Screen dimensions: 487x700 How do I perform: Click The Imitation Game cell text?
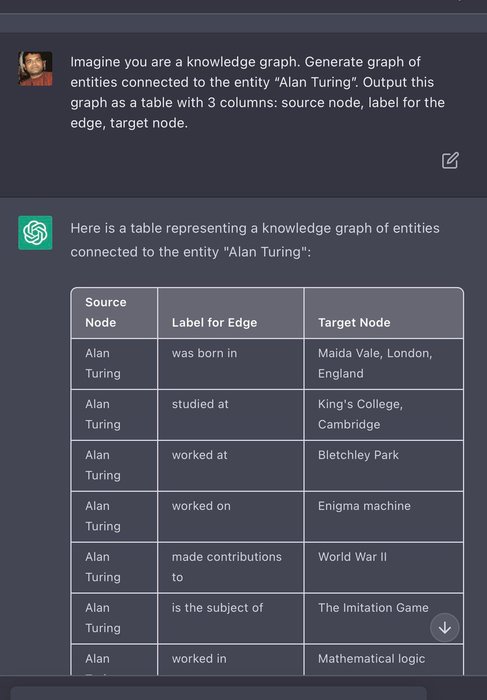[373, 608]
